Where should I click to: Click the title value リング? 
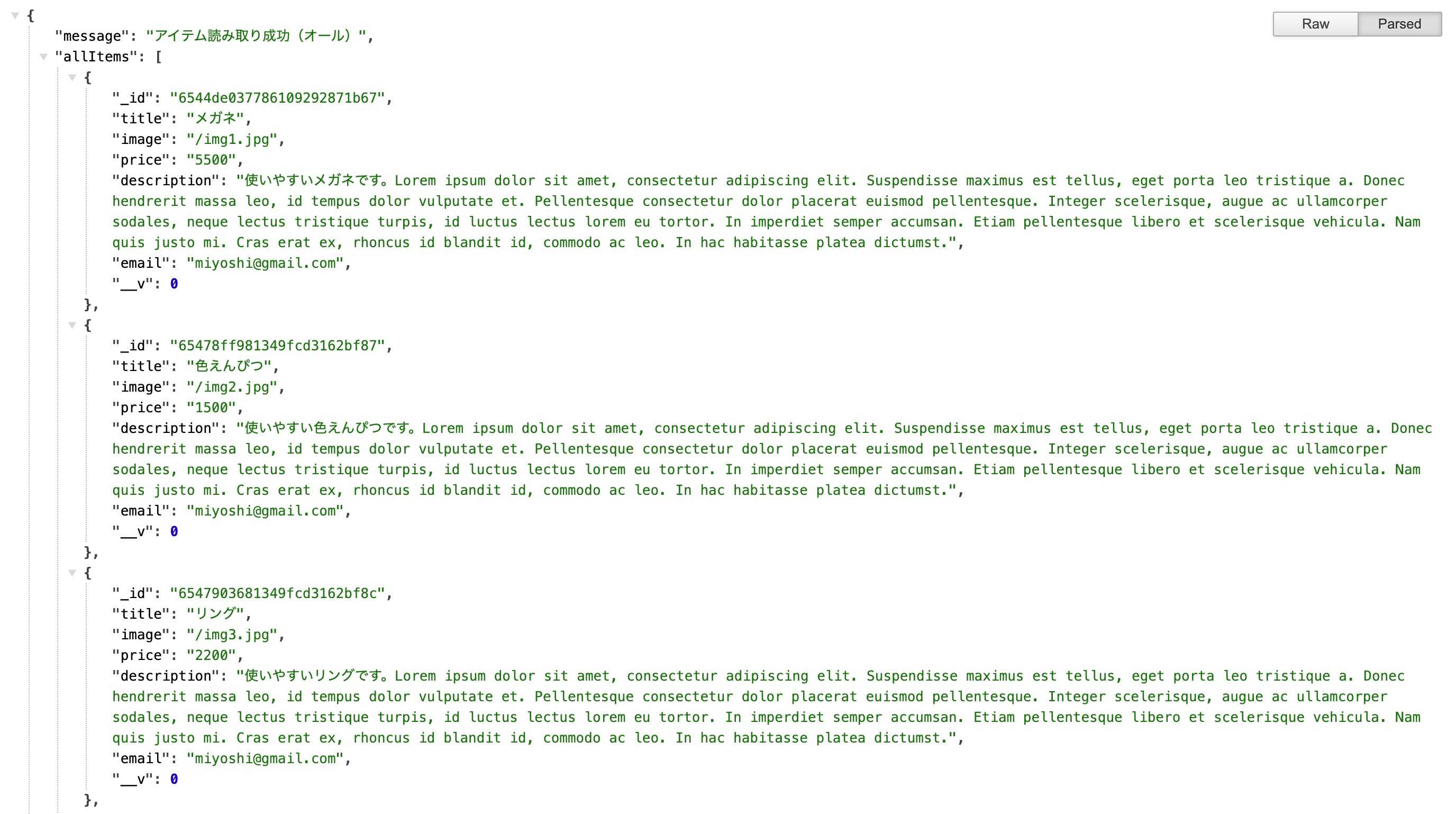216,614
